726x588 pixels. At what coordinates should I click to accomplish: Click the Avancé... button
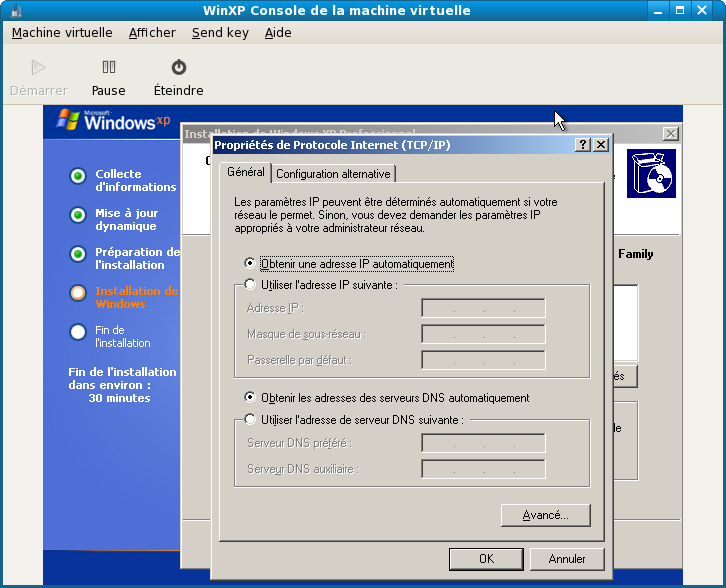[545, 515]
